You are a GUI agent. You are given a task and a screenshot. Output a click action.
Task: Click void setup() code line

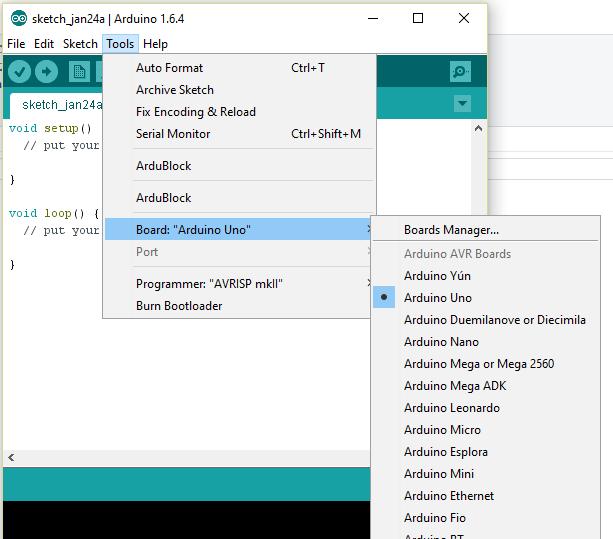50,128
